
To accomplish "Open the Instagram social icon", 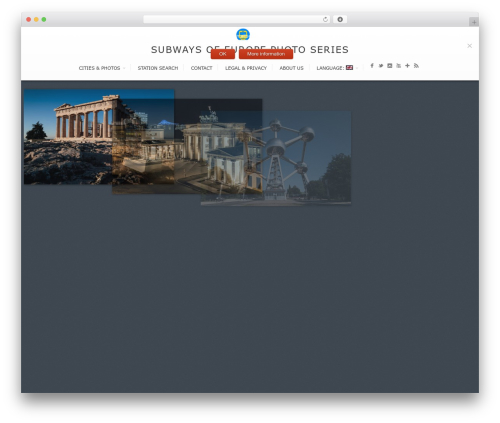I will 390,66.
